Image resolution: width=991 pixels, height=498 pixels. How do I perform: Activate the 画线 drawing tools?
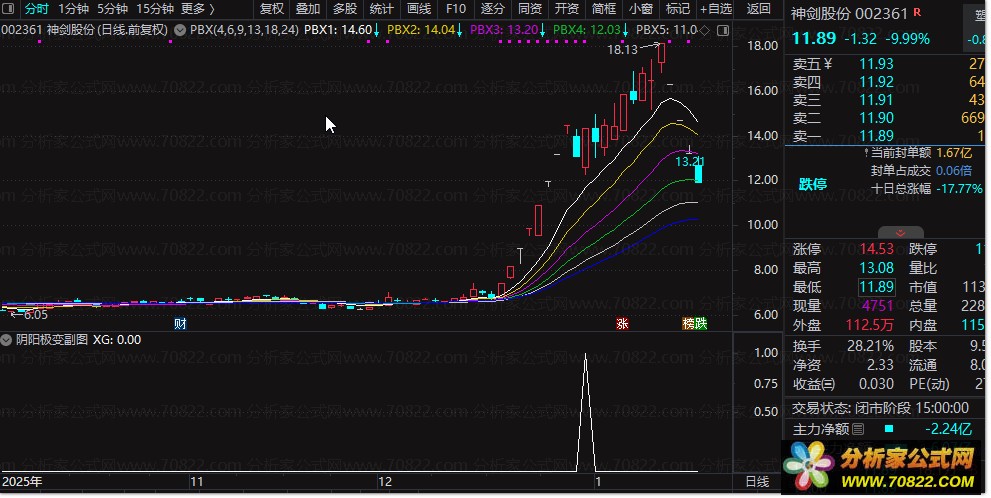tap(419, 9)
